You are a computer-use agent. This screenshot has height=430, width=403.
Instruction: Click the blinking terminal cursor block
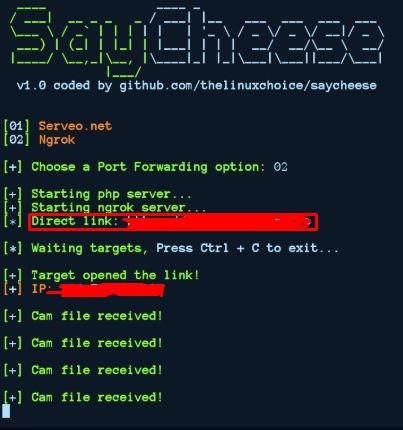tap(6, 411)
